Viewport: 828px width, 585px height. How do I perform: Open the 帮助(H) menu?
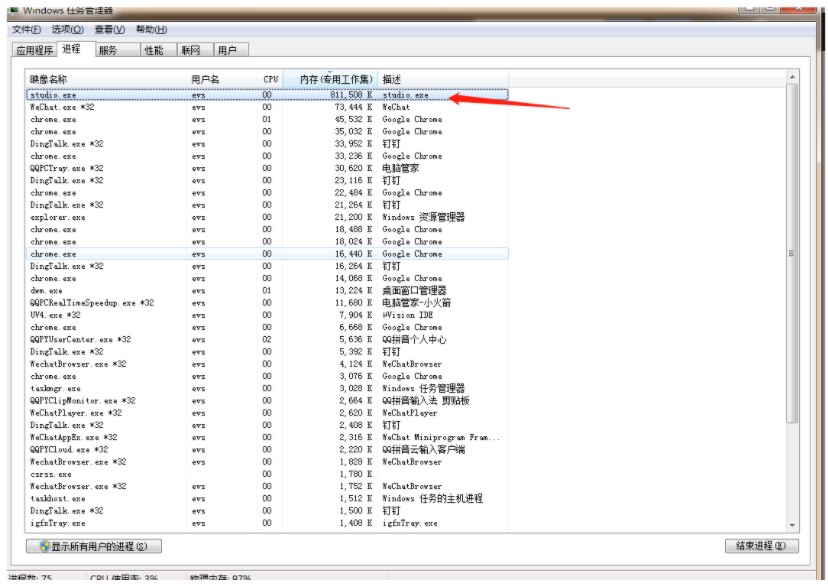pos(152,30)
